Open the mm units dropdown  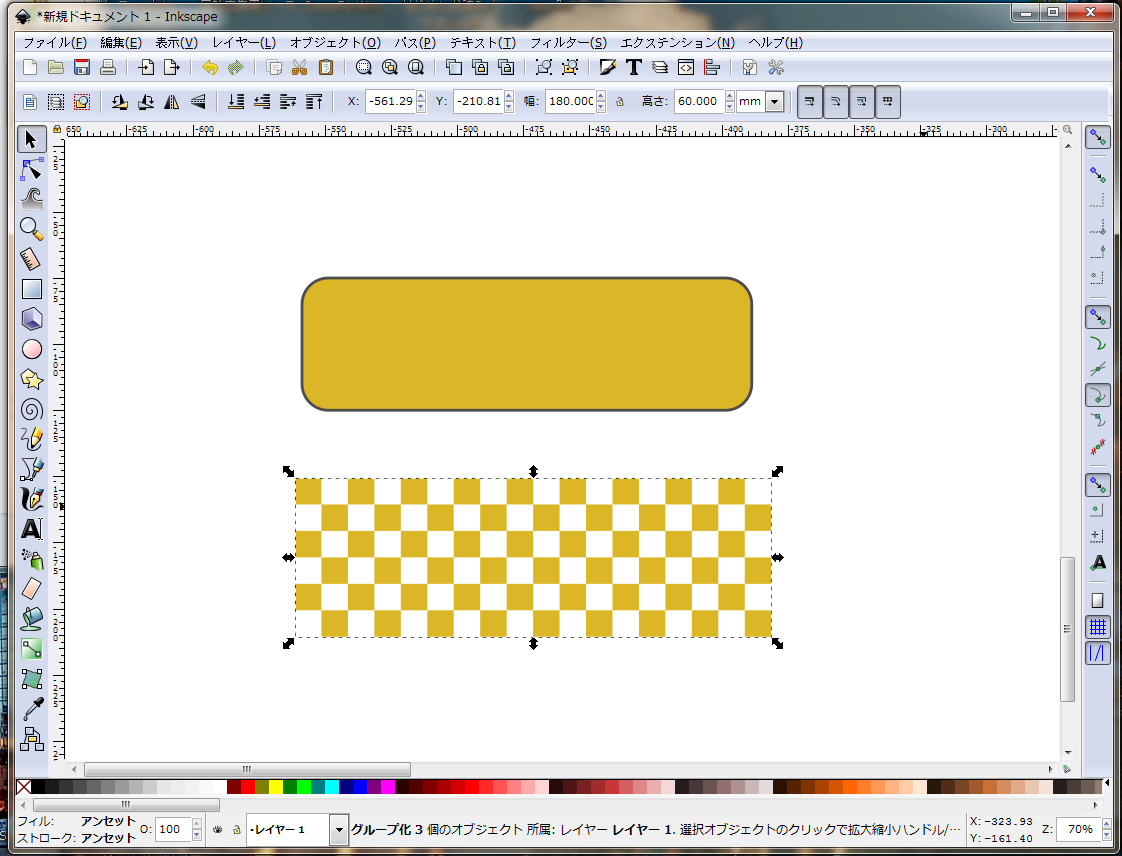pos(773,101)
